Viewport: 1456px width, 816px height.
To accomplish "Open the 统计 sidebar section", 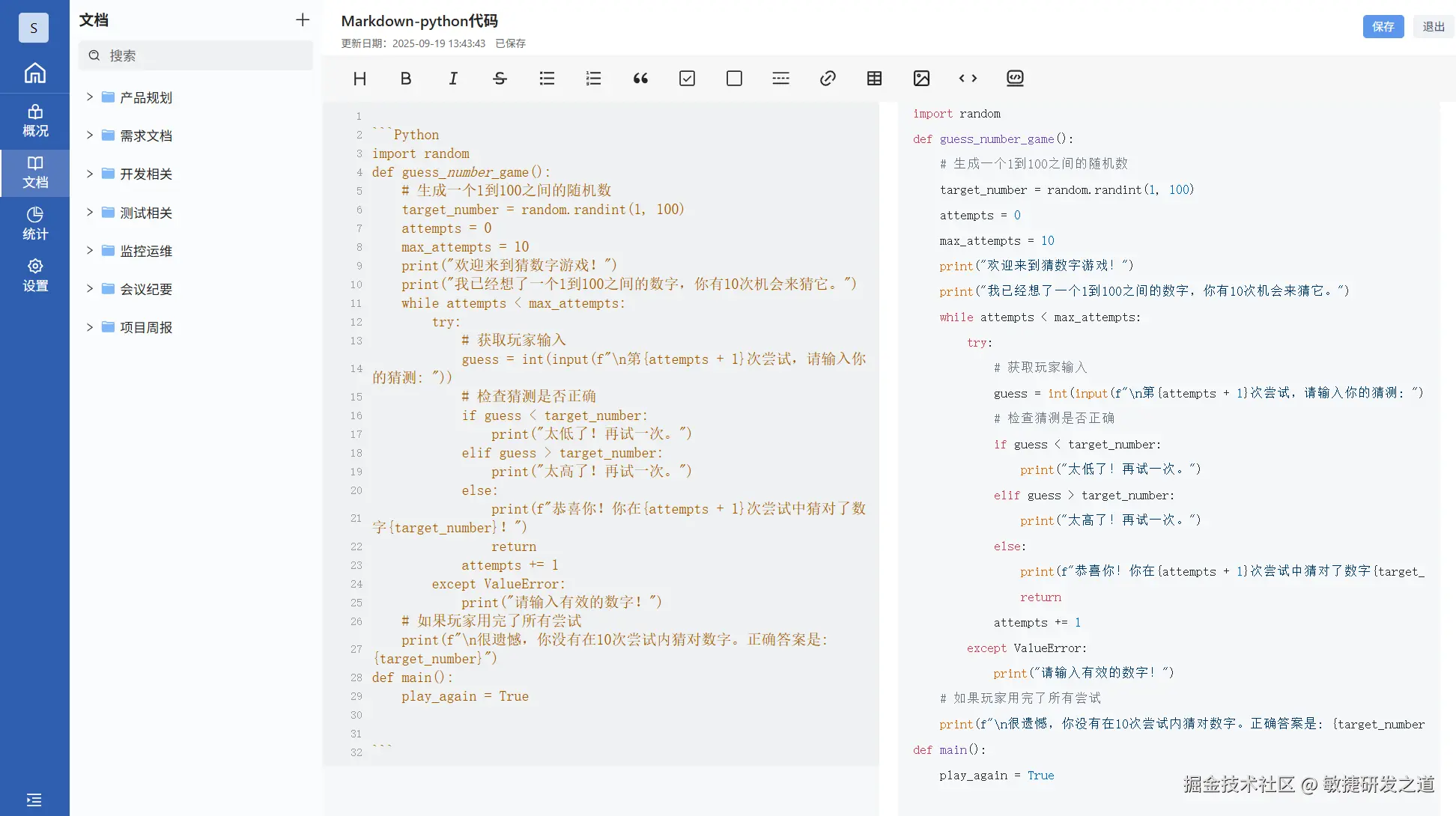I will pyautogui.click(x=34, y=223).
